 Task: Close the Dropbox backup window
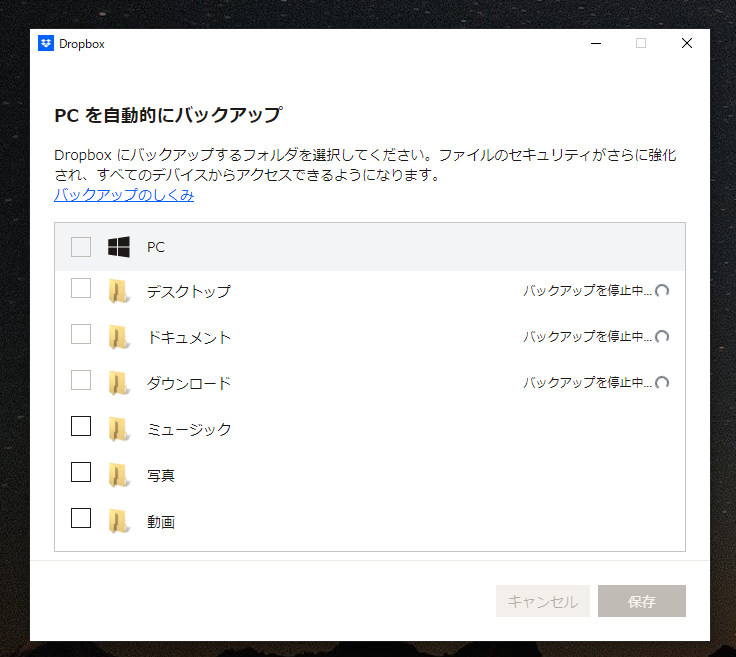point(687,43)
